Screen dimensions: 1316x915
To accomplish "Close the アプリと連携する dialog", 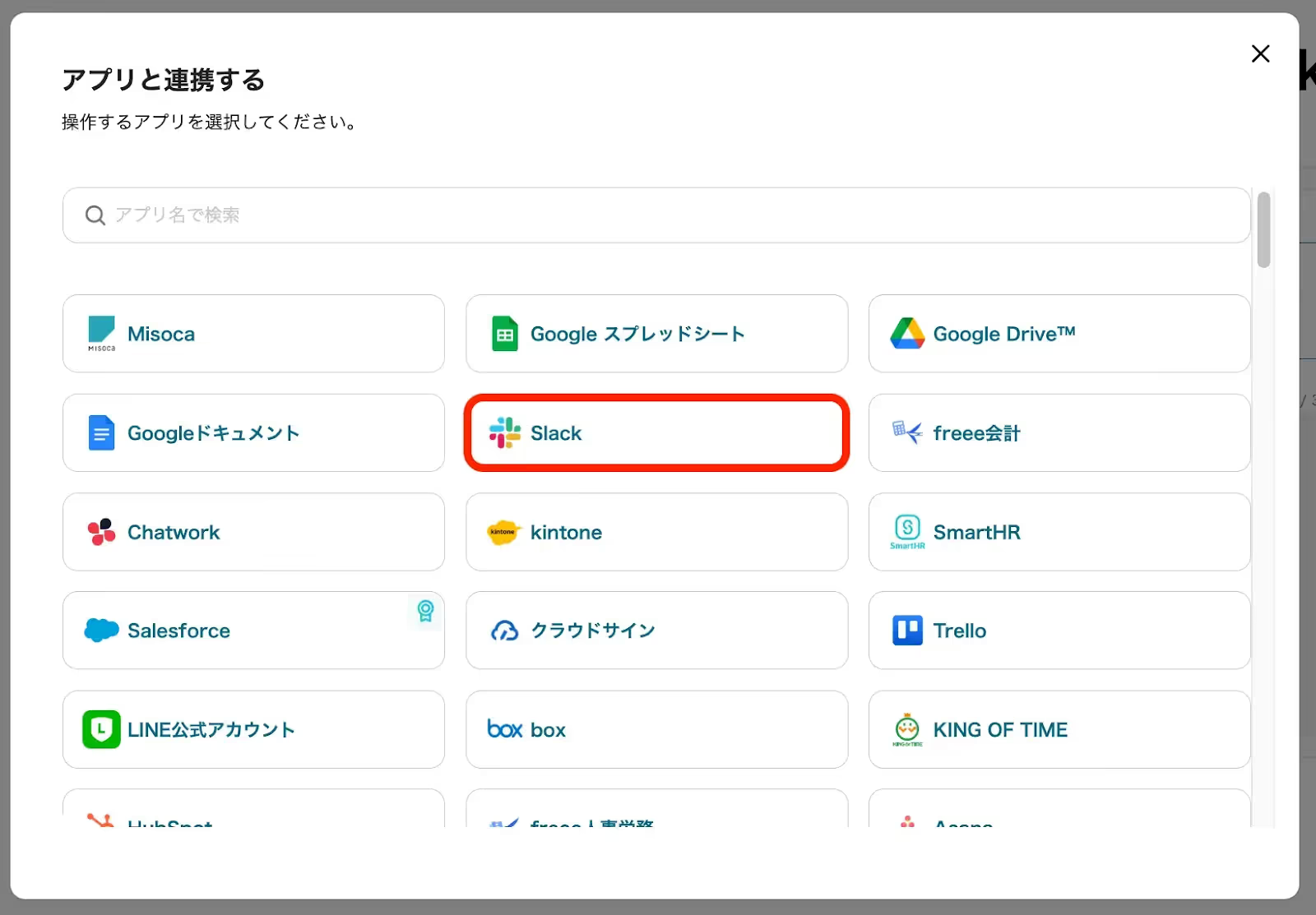I will tap(1260, 54).
